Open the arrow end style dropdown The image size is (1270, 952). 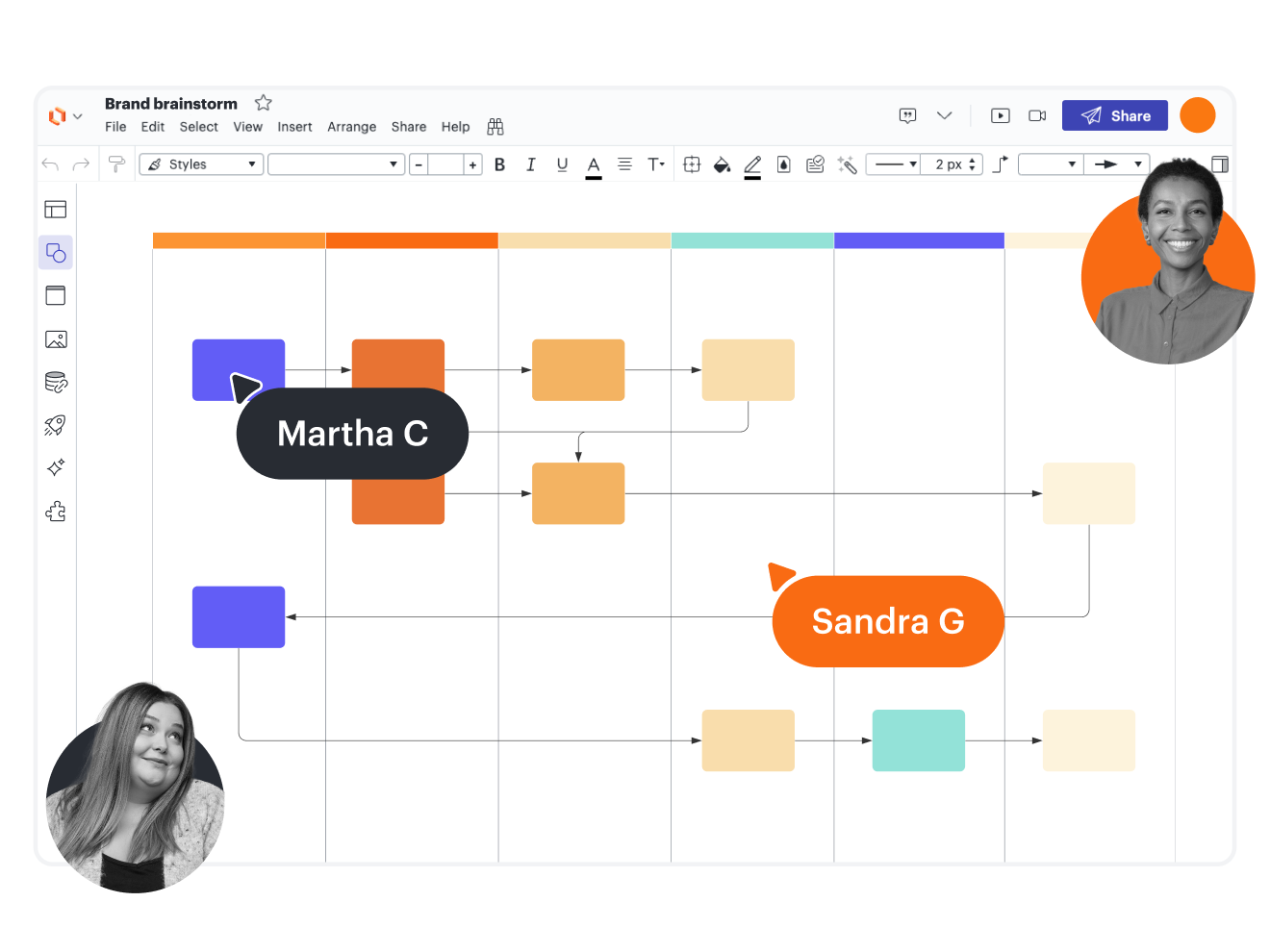coord(1116,164)
